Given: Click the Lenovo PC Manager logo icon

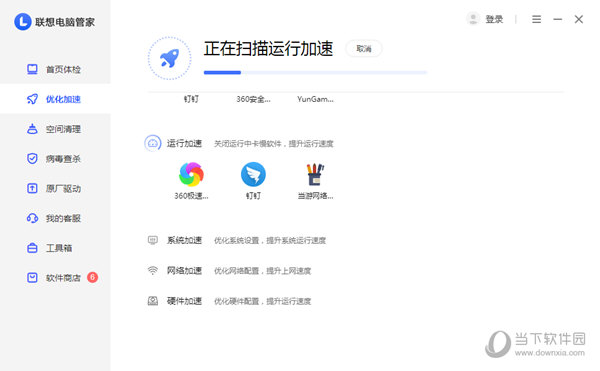Looking at the screenshot, I should (x=23, y=21).
